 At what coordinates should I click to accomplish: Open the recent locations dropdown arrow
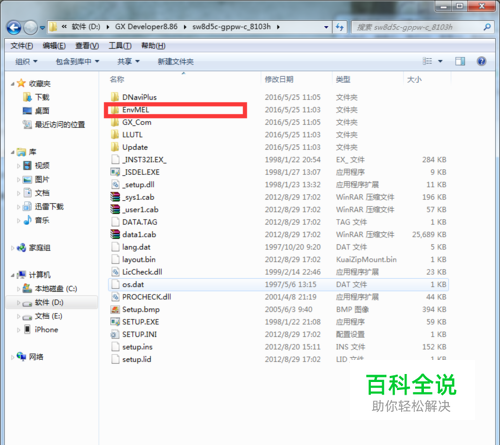pyautogui.click(x=42, y=28)
